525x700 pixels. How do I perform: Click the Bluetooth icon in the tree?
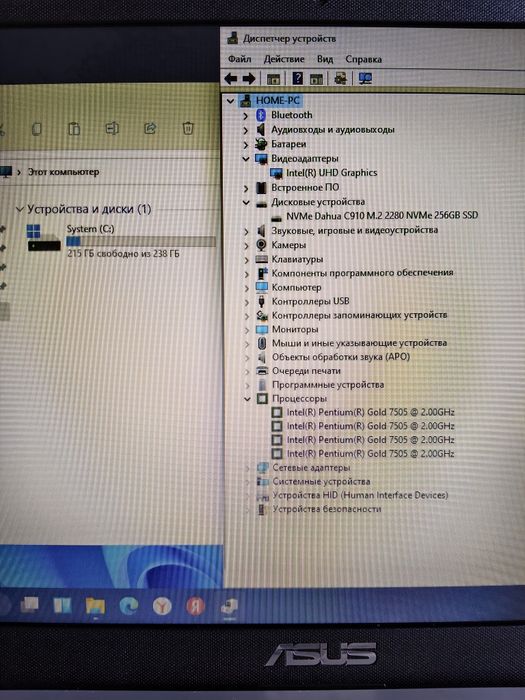[261, 115]
